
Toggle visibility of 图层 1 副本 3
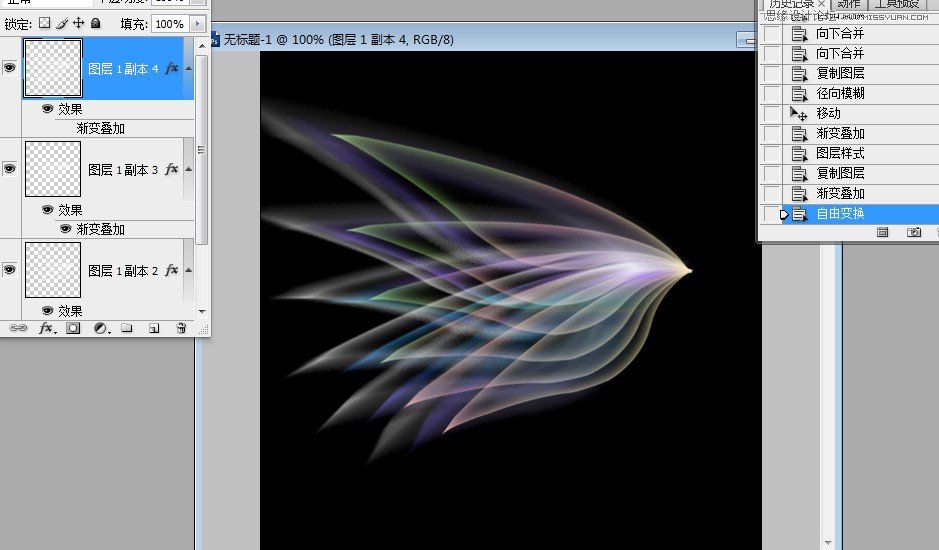10,169
